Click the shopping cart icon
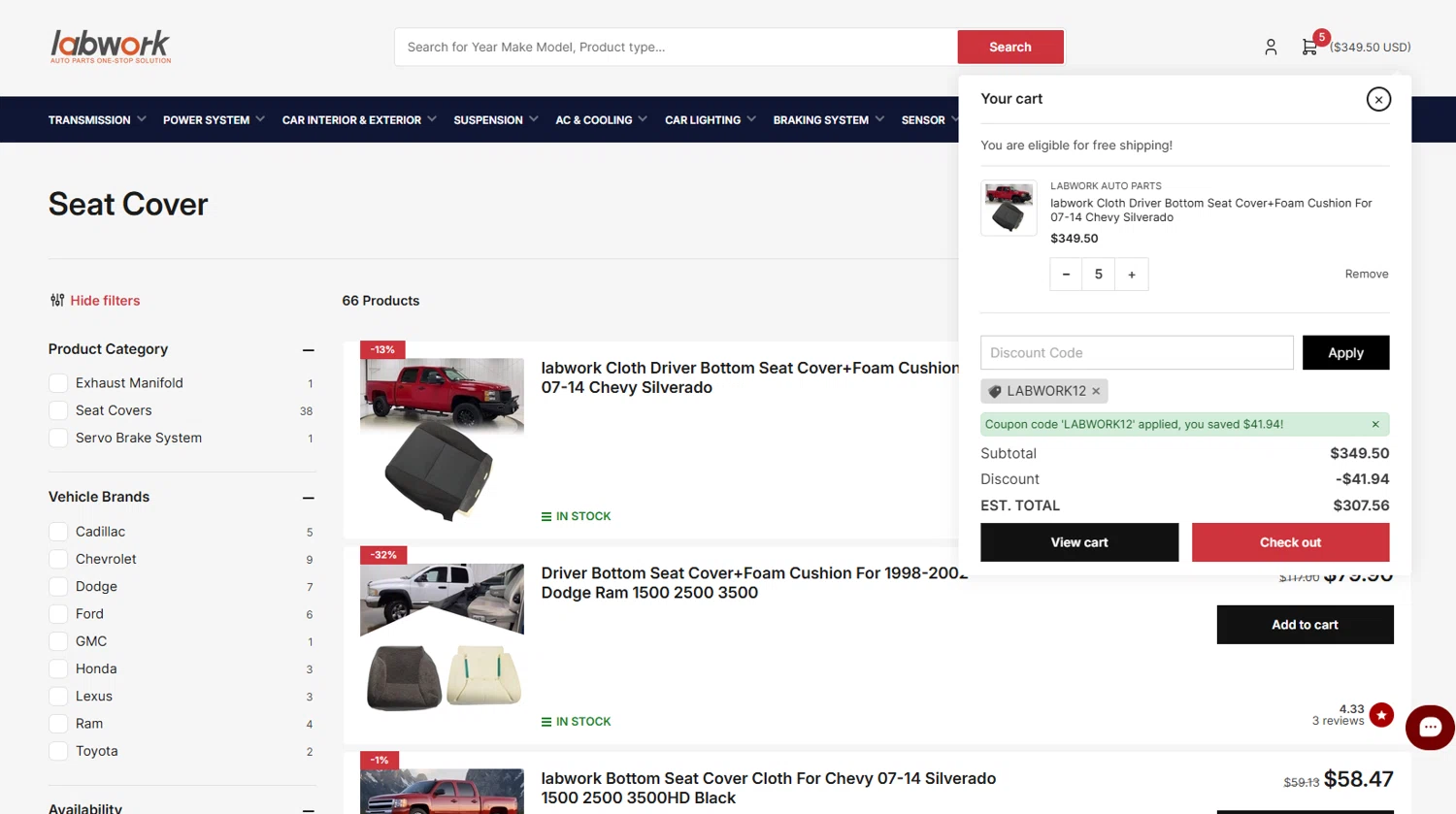This screenshot has height=814, width=1456. tap(1309, 47)
